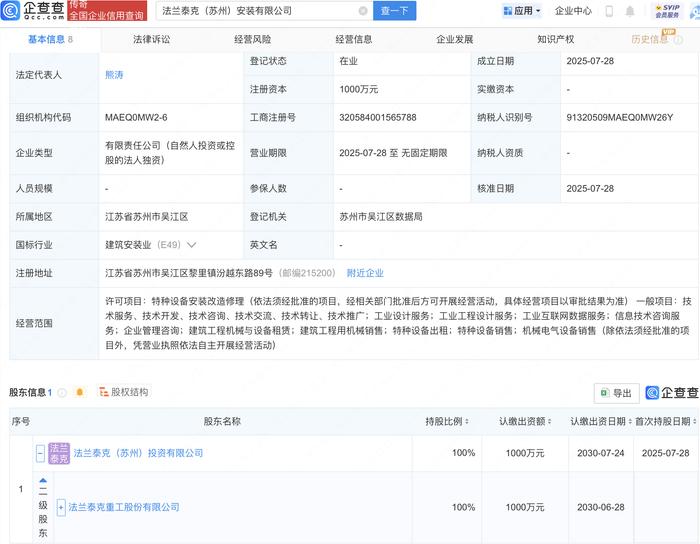The height and width of the screenshot is (544, 700).
Task: Open 股权结构 equity structure chart
Action: [124, 392]
